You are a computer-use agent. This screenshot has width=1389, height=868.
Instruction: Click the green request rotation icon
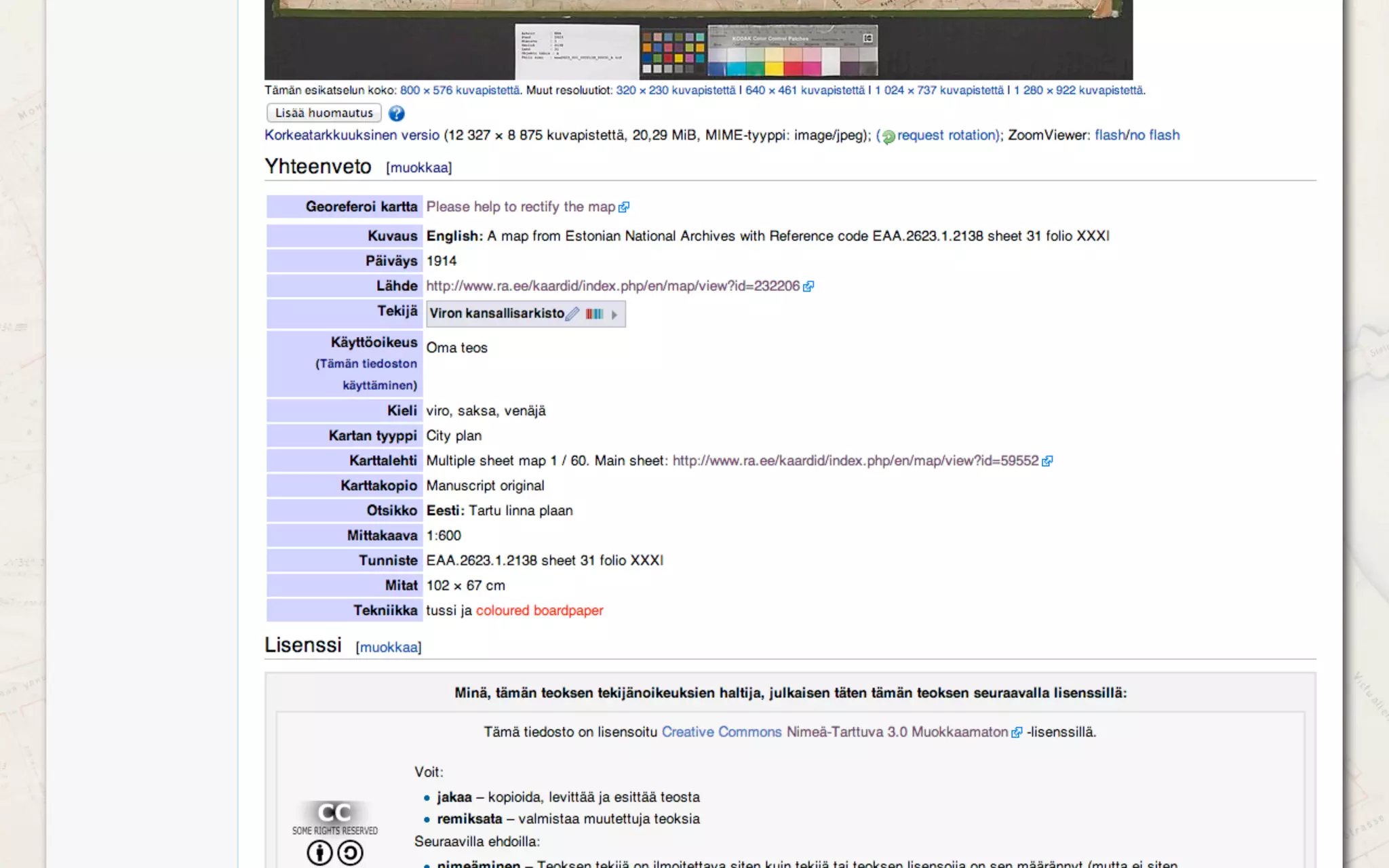click(x=888, y=136)
